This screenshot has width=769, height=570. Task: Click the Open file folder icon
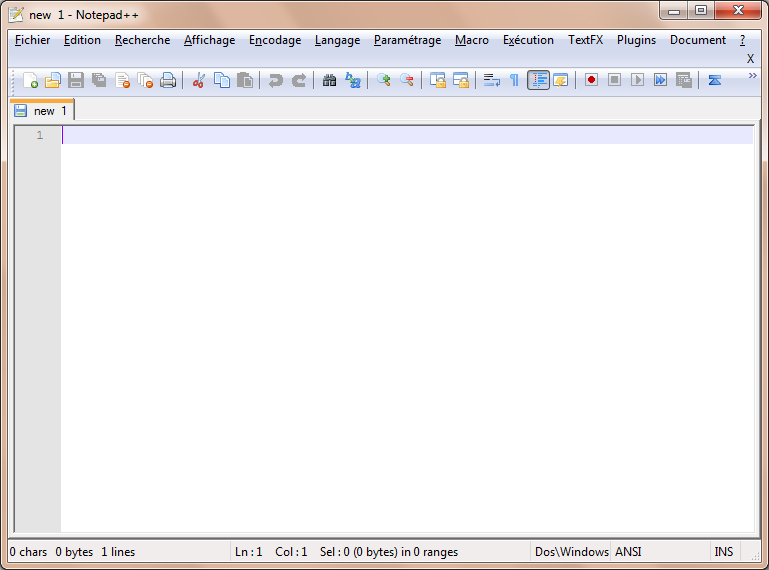(x=52, y=80)
